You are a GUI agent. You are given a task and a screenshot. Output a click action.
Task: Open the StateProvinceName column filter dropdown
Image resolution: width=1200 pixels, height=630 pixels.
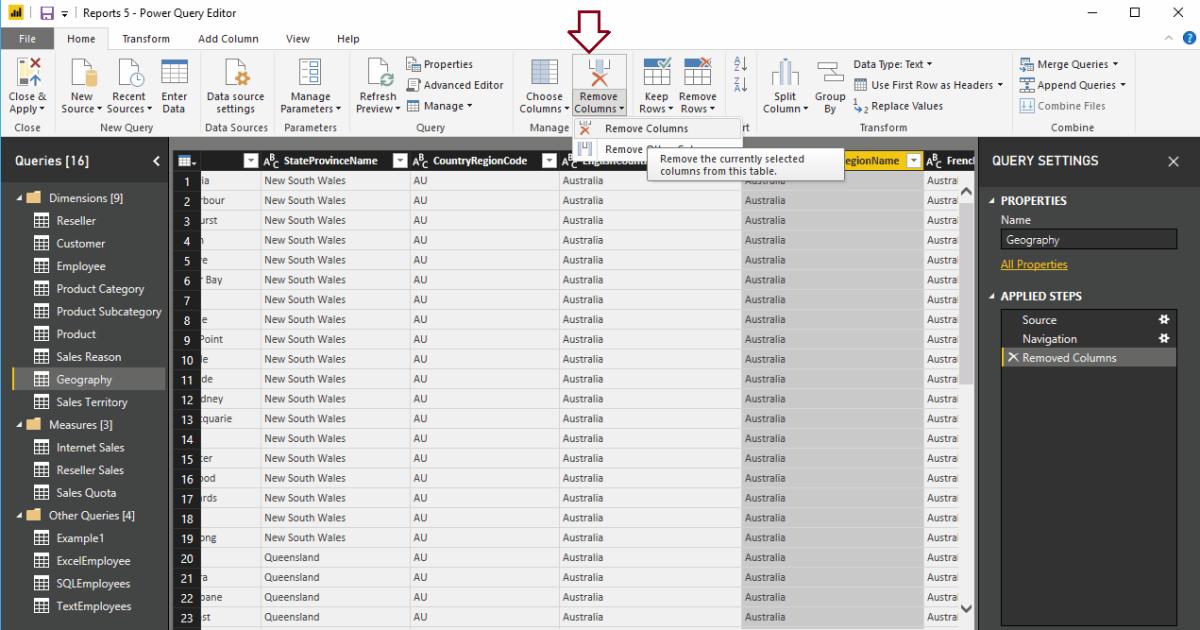pos(400,160)
